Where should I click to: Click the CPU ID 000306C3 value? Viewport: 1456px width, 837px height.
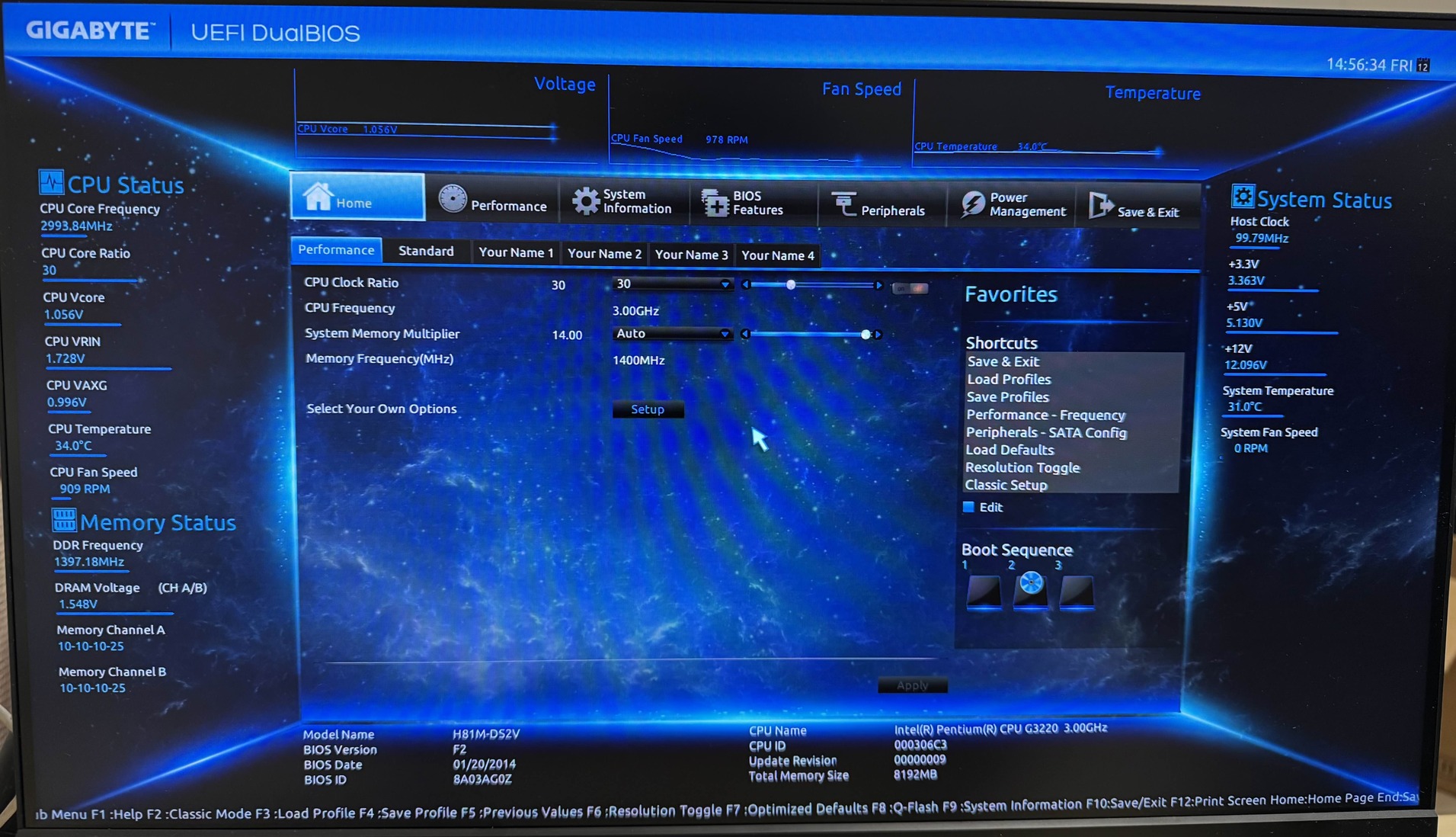920,745
